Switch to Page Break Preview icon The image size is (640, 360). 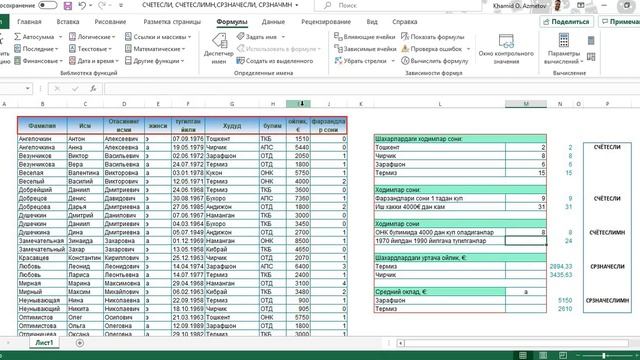pos(563,356)
